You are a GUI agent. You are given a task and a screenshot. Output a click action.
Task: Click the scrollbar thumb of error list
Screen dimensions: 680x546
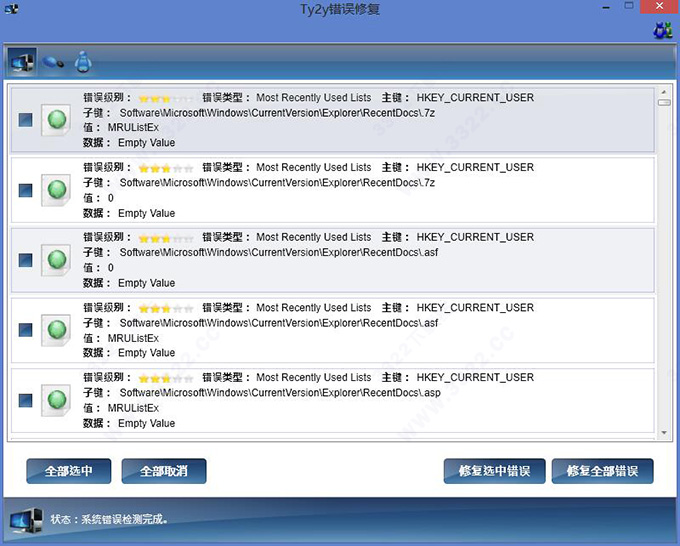click(x=664, y=102)
